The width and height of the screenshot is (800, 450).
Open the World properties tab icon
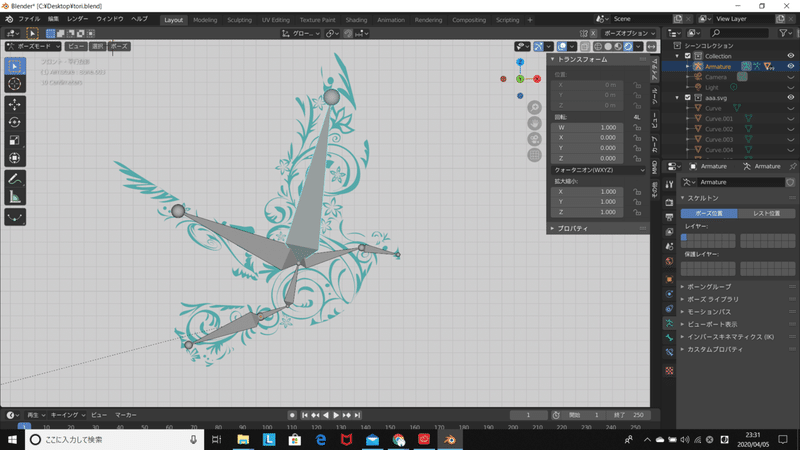[x=669, y=261]
